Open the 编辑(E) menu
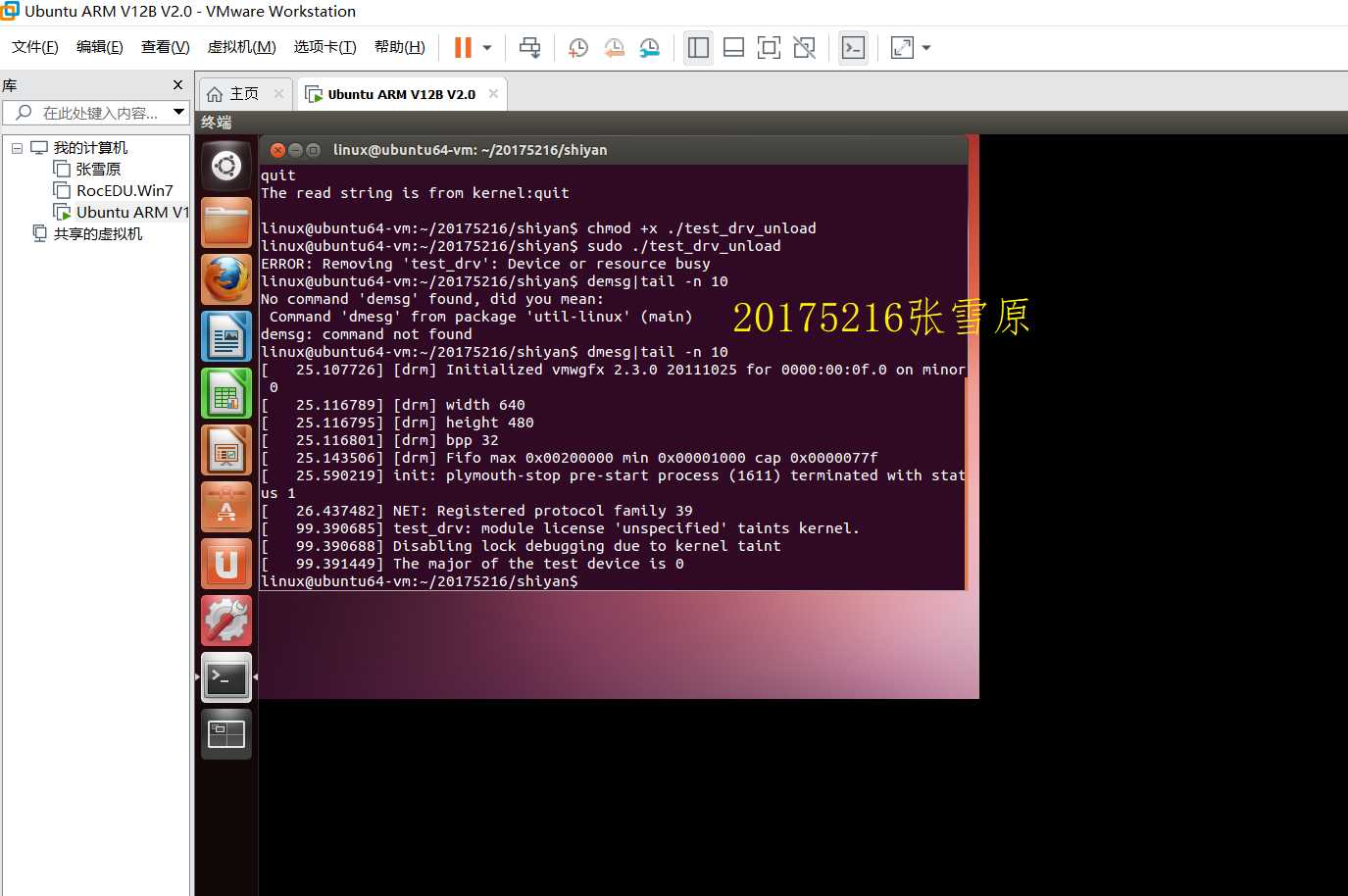The width and height of the screenshot is (1348, 896). [100, 47]
